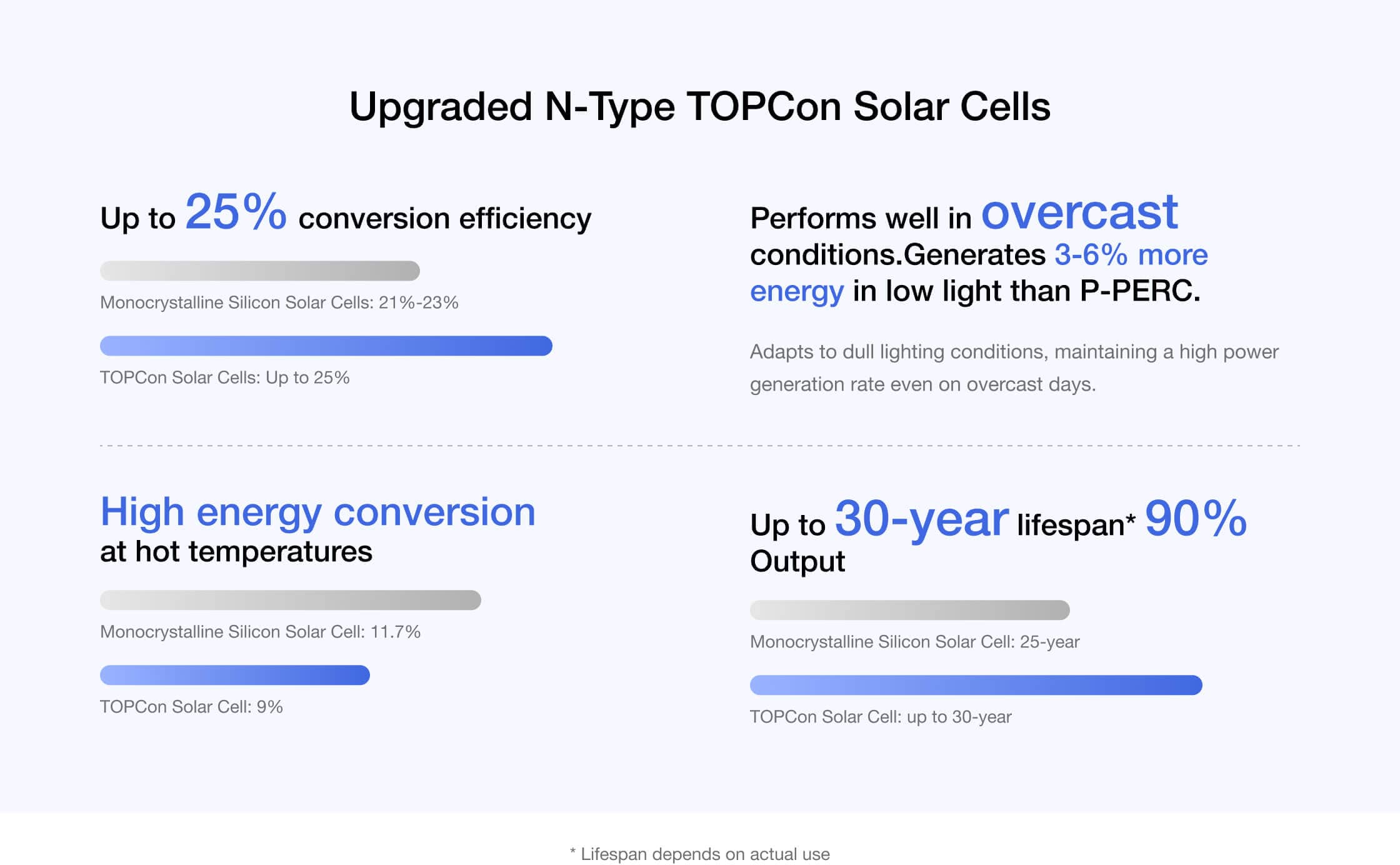The width and height of the screenshot is (1400, 865).
Task: Click the "Lifespan depends on actual use" footnote
Action: 700,854
